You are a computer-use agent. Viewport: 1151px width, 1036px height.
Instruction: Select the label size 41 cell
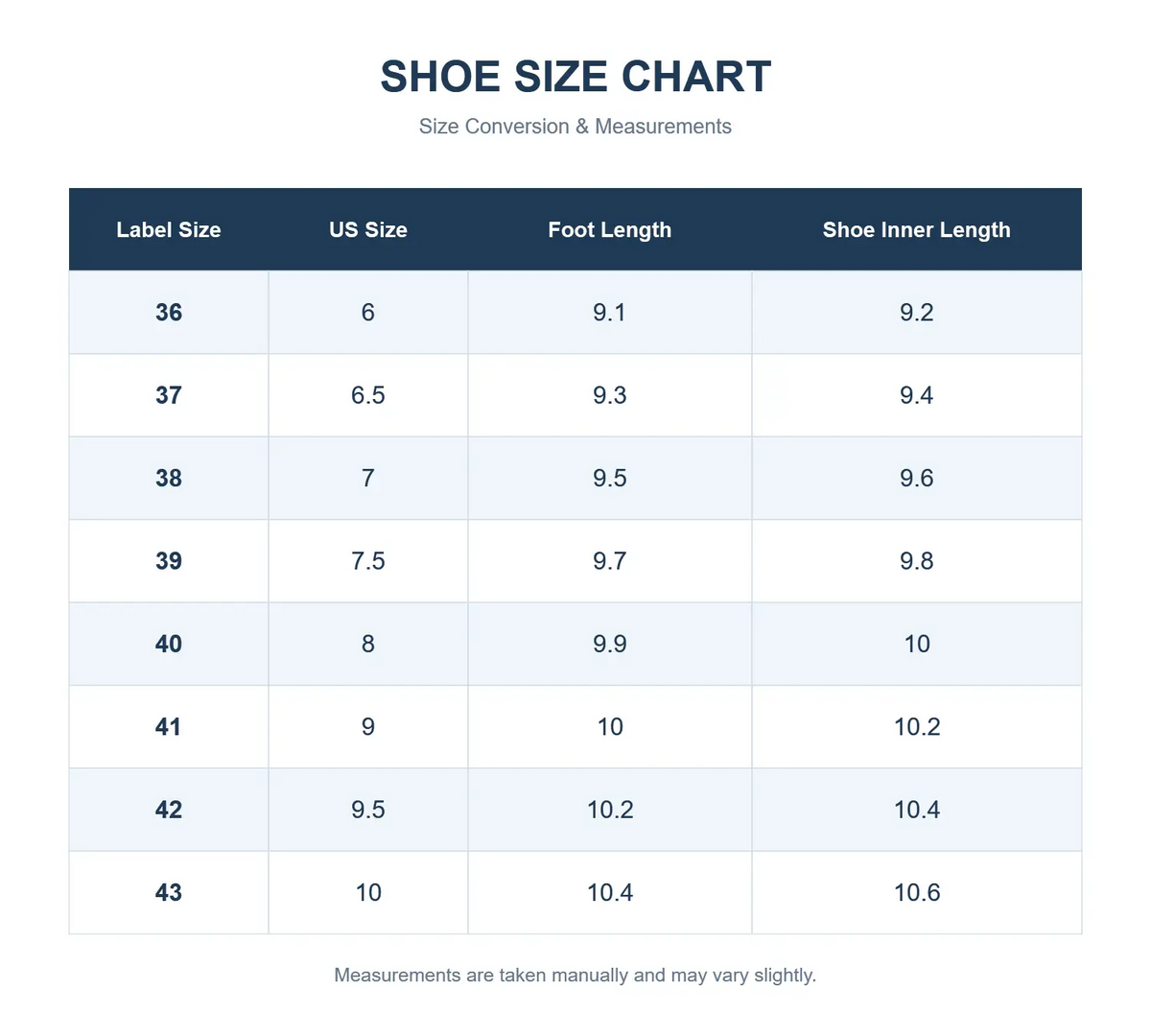click(169, 726)
